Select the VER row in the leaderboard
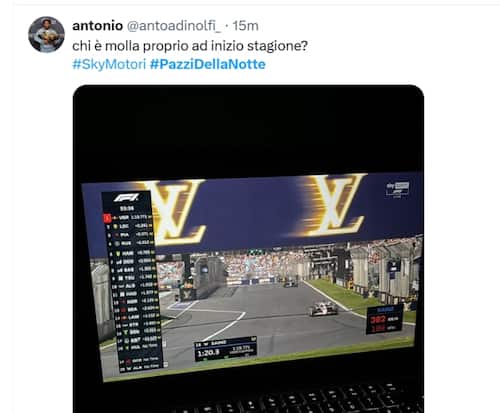This screenshot has height=413, width=500. [127, 218]
